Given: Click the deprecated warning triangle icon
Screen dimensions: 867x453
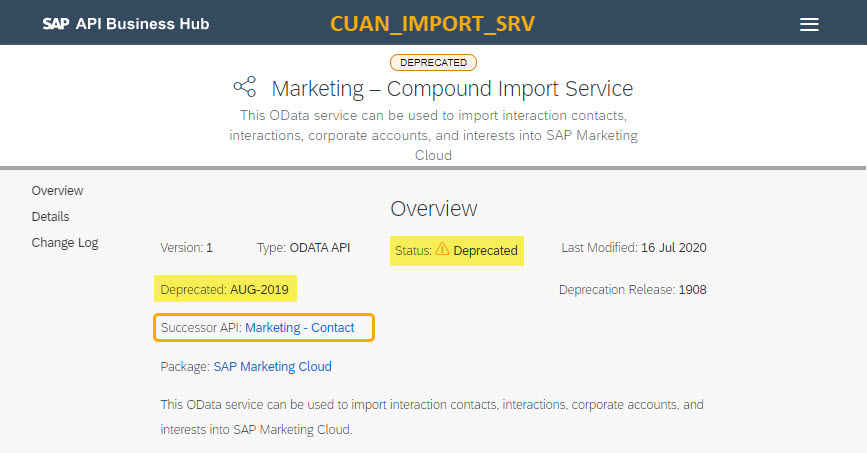Looking at the screenshot, I should [x=442, y=249].
